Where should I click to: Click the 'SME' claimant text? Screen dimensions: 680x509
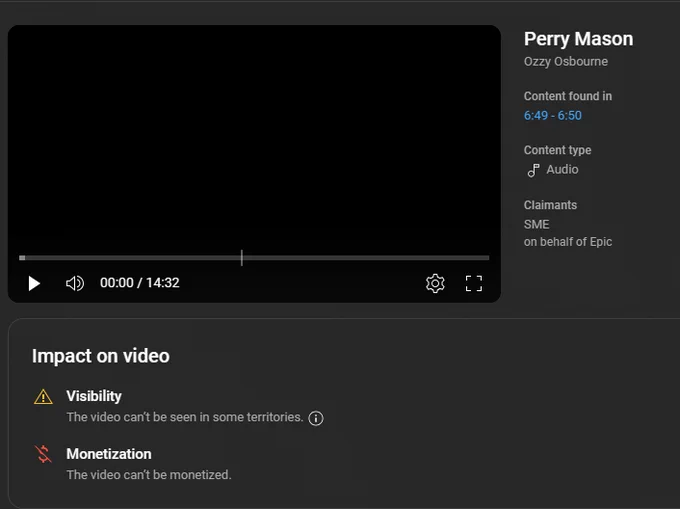point(536,224)
